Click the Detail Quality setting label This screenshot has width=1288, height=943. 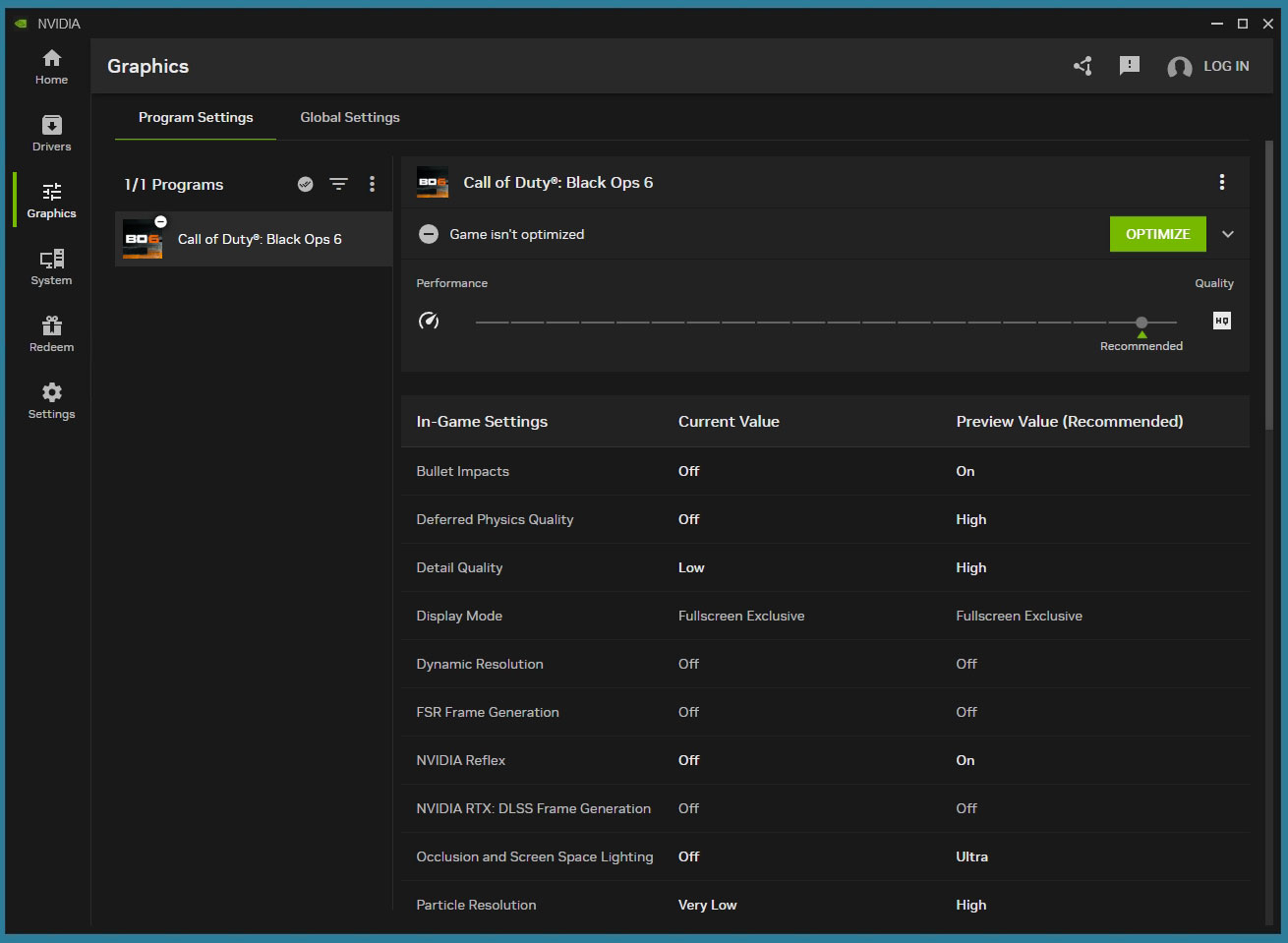click(459, 567)
